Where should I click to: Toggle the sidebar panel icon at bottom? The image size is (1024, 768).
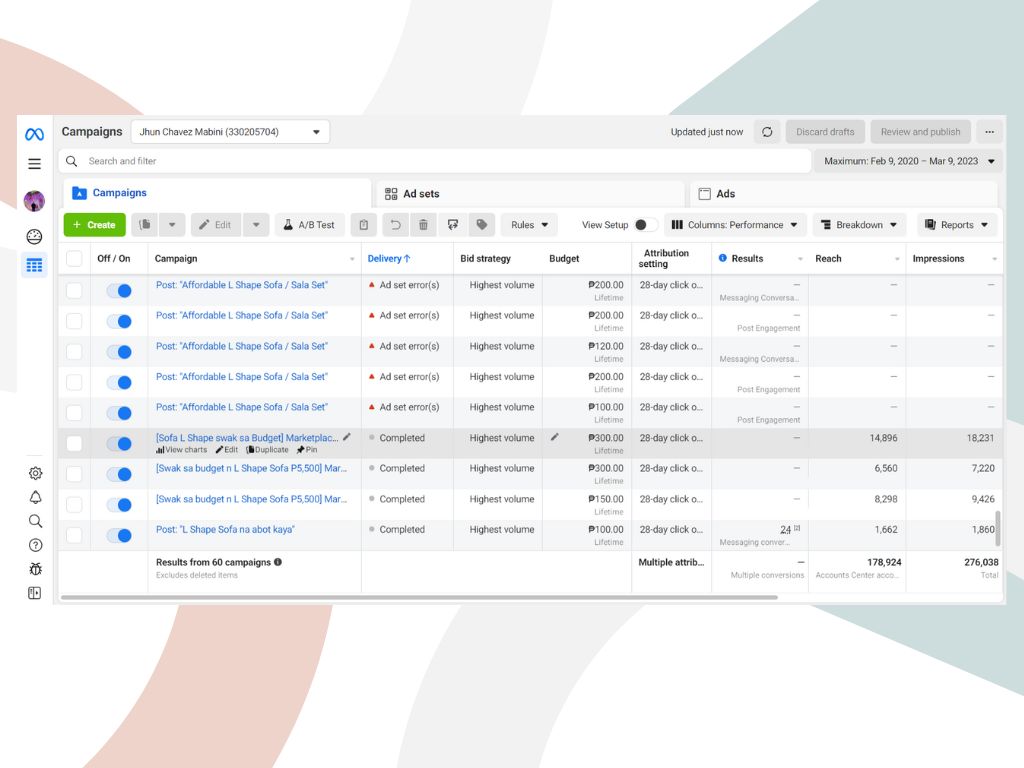point(35,593)
